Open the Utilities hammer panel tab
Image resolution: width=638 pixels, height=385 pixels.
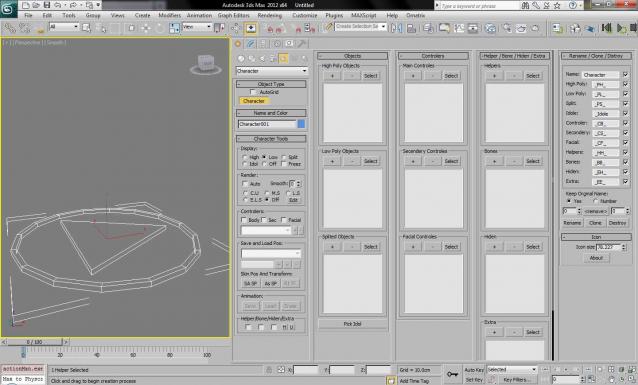[302, 44]
